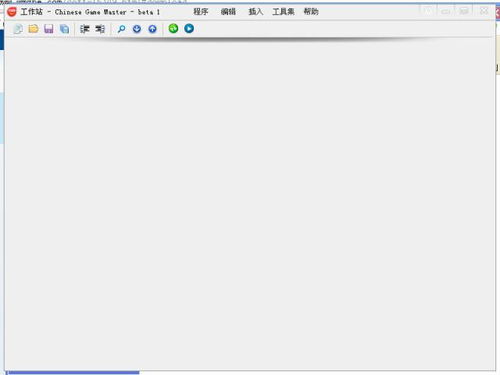Click the blue up arrow icon

click(x=152, y=29)
